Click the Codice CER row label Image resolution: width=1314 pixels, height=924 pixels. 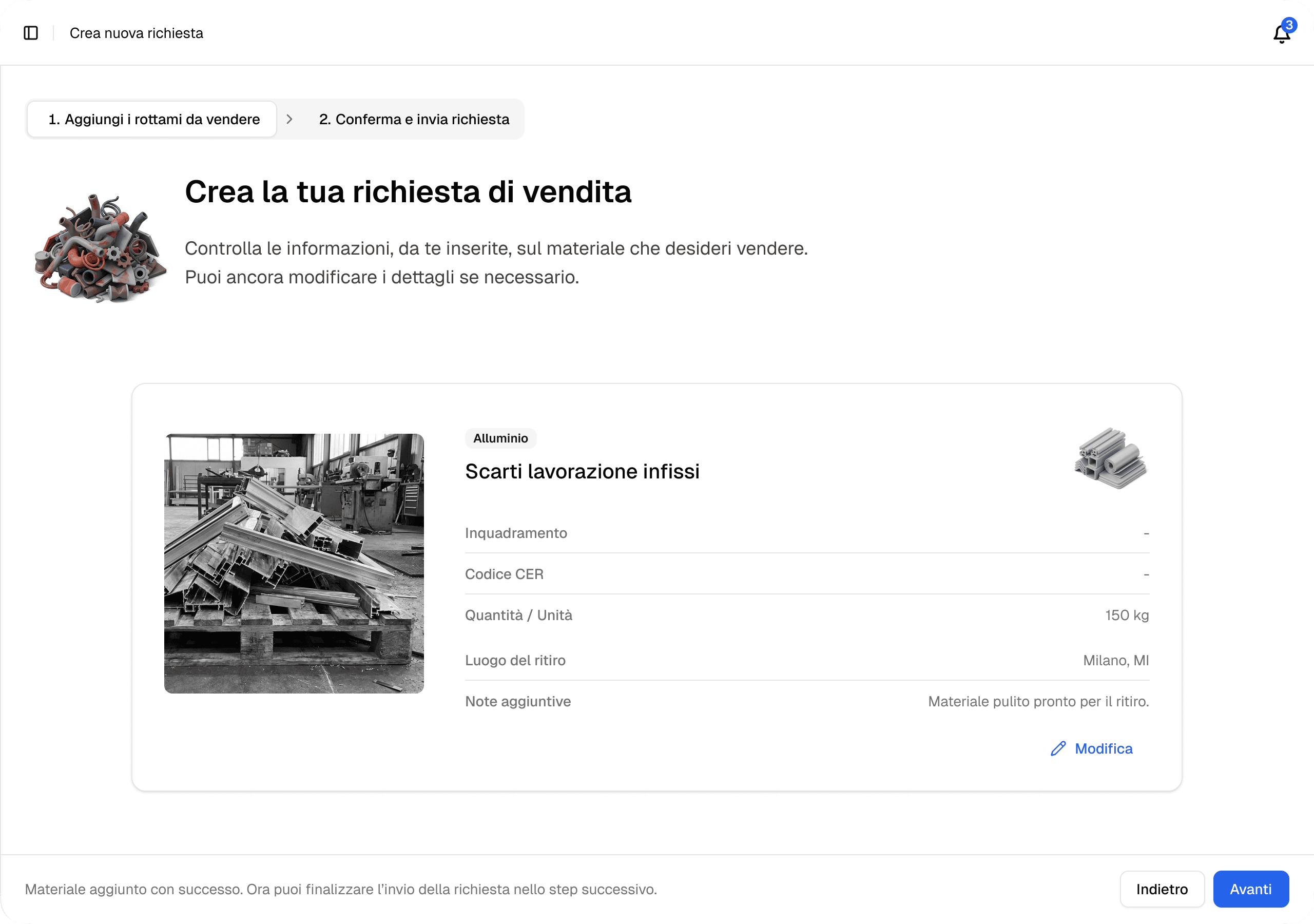click(504, 574)
